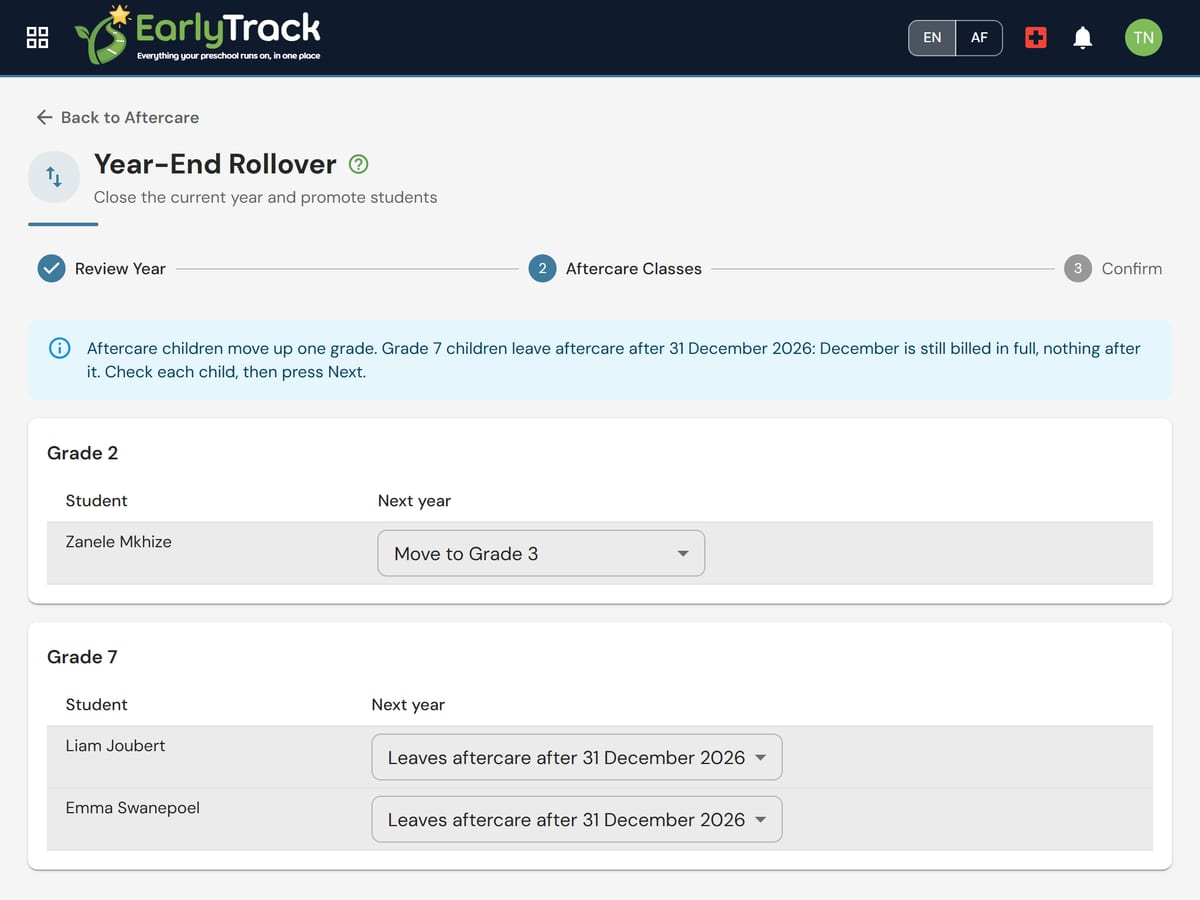The image size is (1200, 900).
Task: Open Liam Joubert's next year dropdown
Action: (577, 757)
